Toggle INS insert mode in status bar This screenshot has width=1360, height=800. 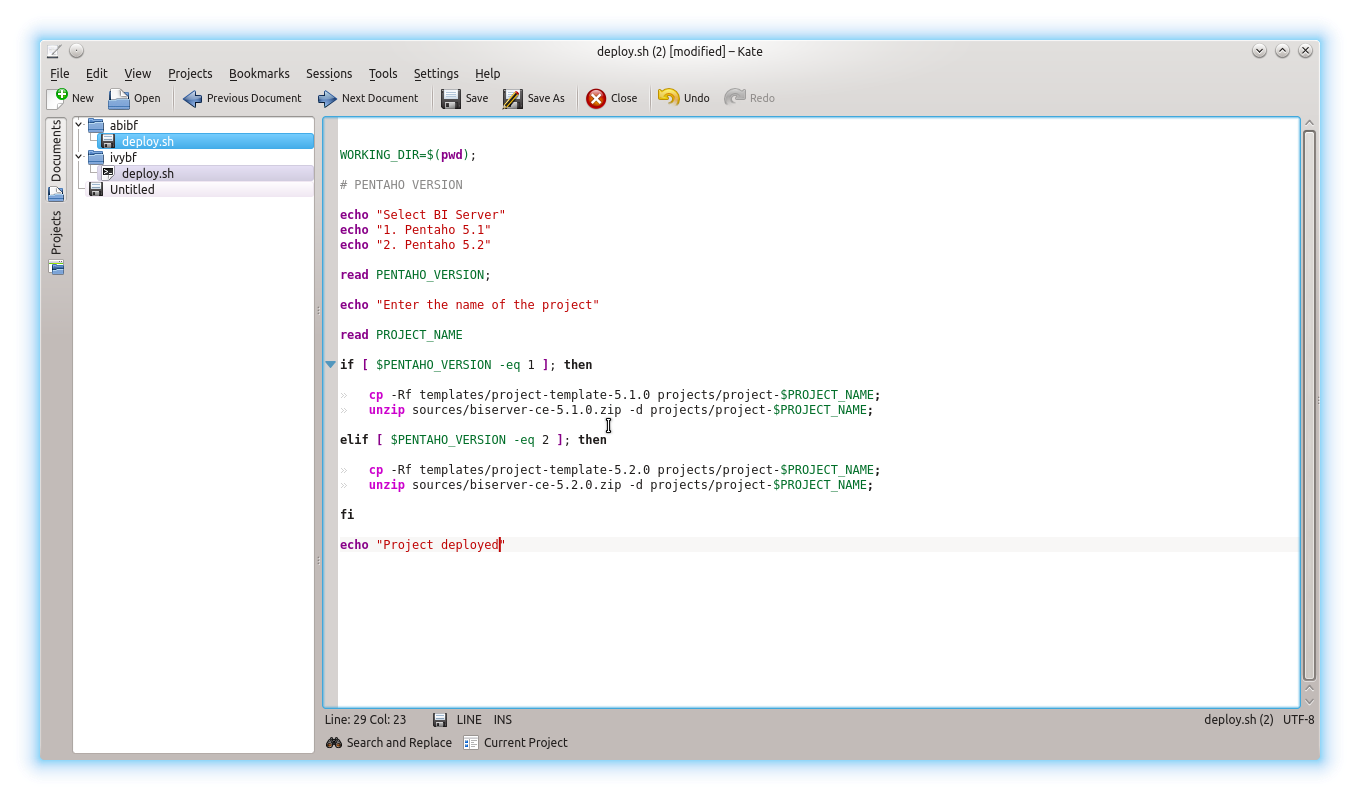(503, 720)
